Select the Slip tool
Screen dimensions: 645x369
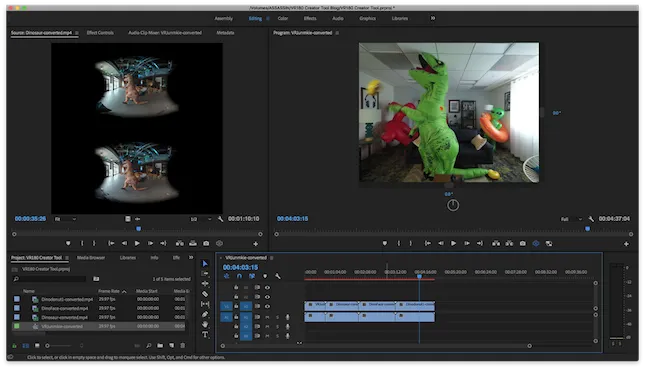[205, 304]
